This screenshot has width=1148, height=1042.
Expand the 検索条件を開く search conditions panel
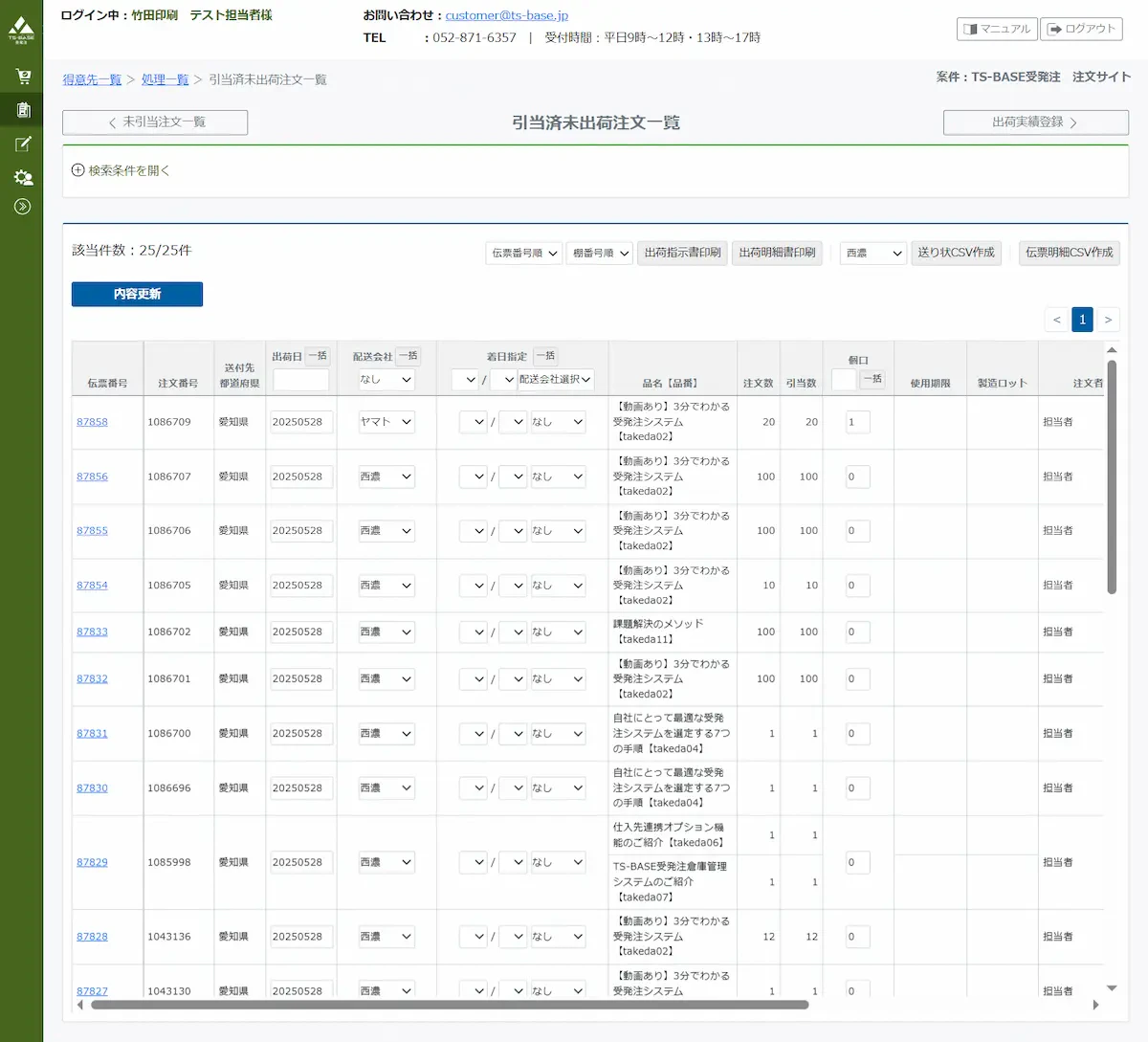tap(121, 170)
